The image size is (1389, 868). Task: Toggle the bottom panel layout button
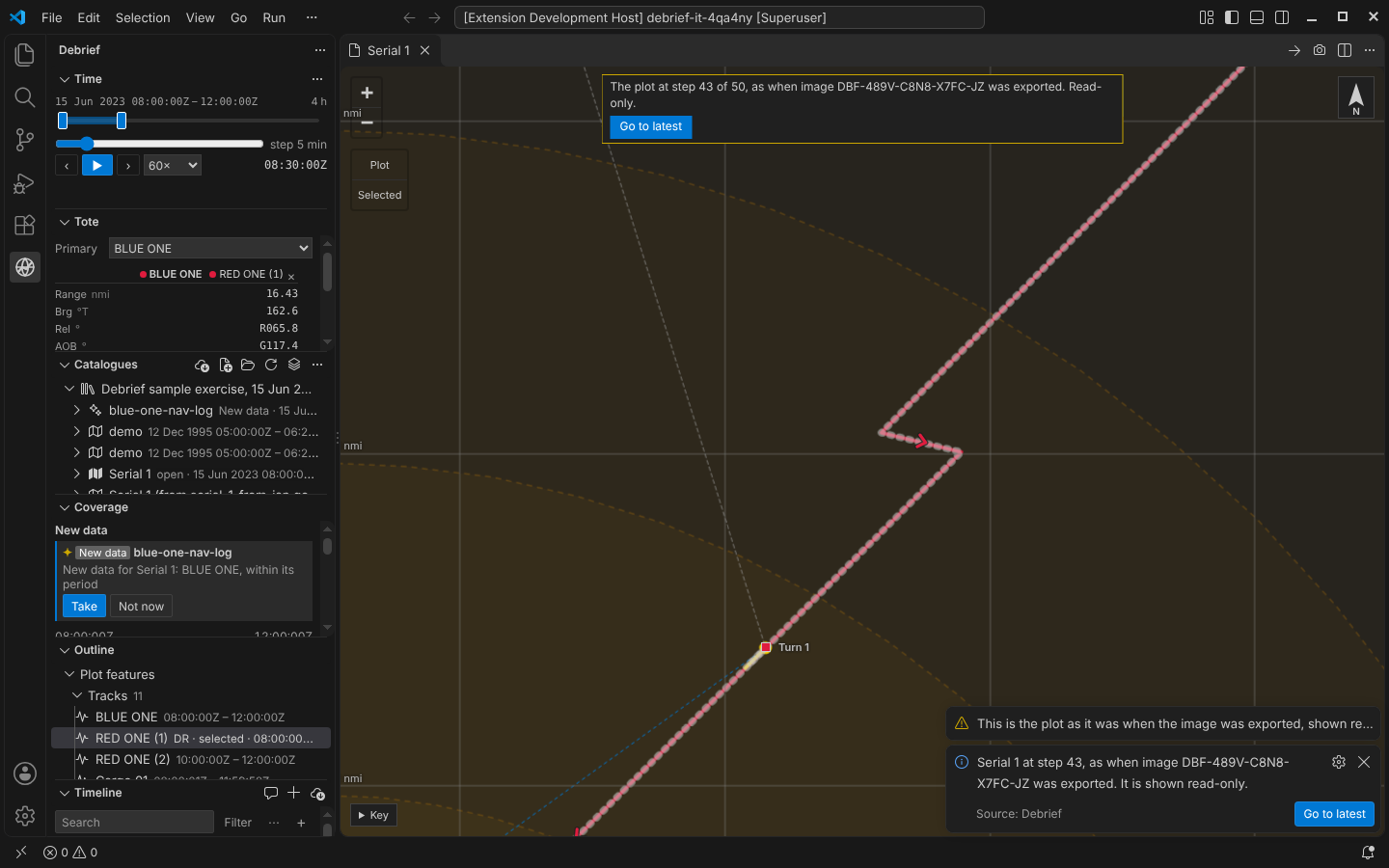[x=1257, y=17]
